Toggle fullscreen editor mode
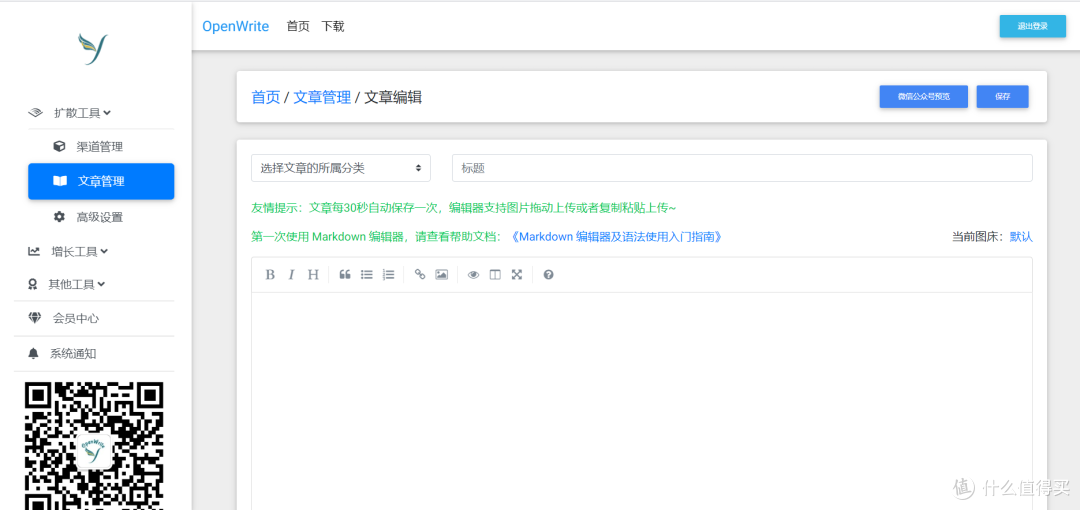Screen dimensions: 1080x510 click(517, 274)
